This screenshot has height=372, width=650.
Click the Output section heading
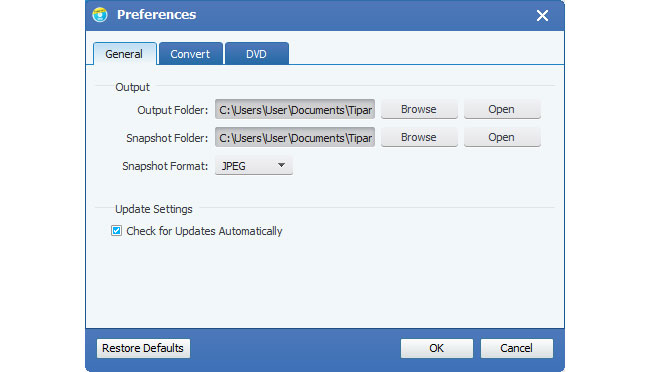pyautogui.click(x=132, y=87)
